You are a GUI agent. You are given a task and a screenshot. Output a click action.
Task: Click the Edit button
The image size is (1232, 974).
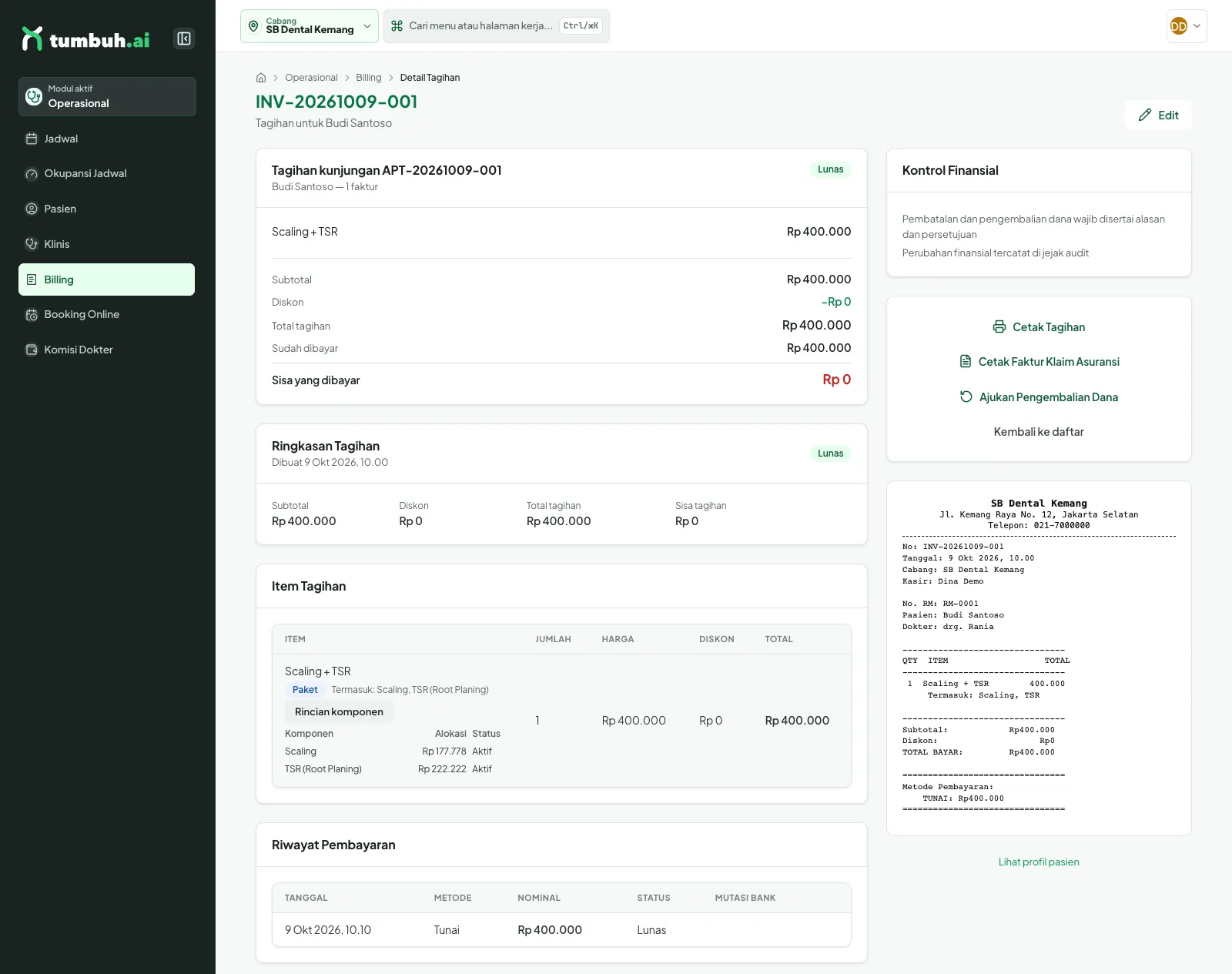pyautogui.click(x=1158, y=115)
